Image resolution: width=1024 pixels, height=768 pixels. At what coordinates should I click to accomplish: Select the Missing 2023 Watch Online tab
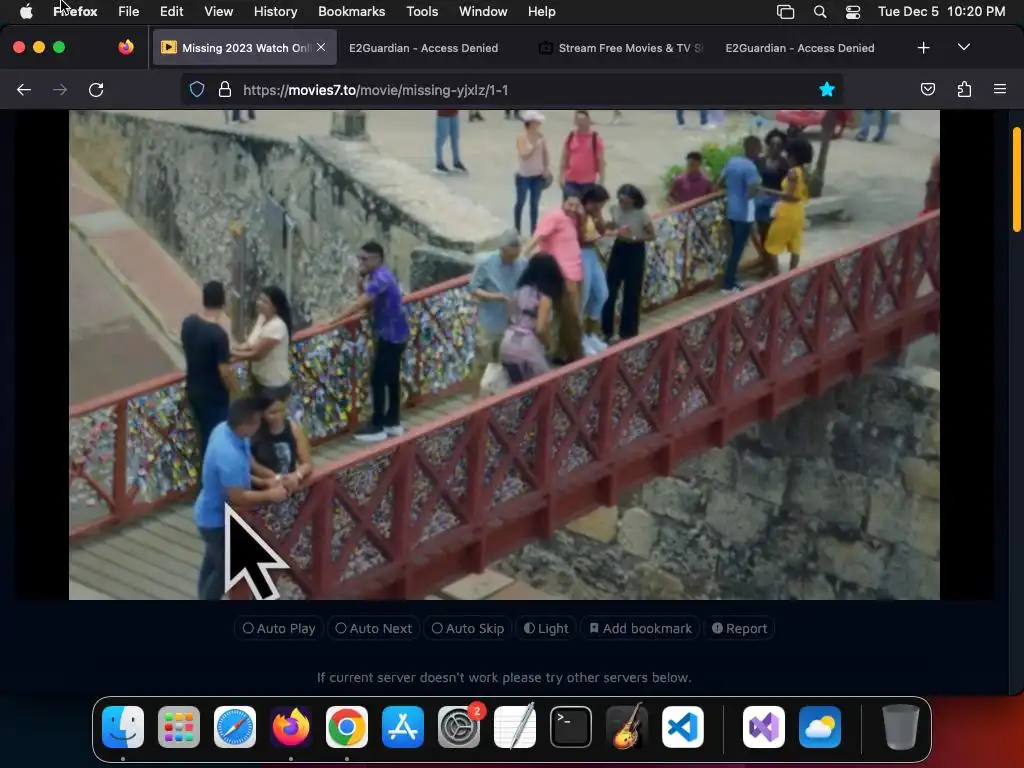tap(245, 48)
